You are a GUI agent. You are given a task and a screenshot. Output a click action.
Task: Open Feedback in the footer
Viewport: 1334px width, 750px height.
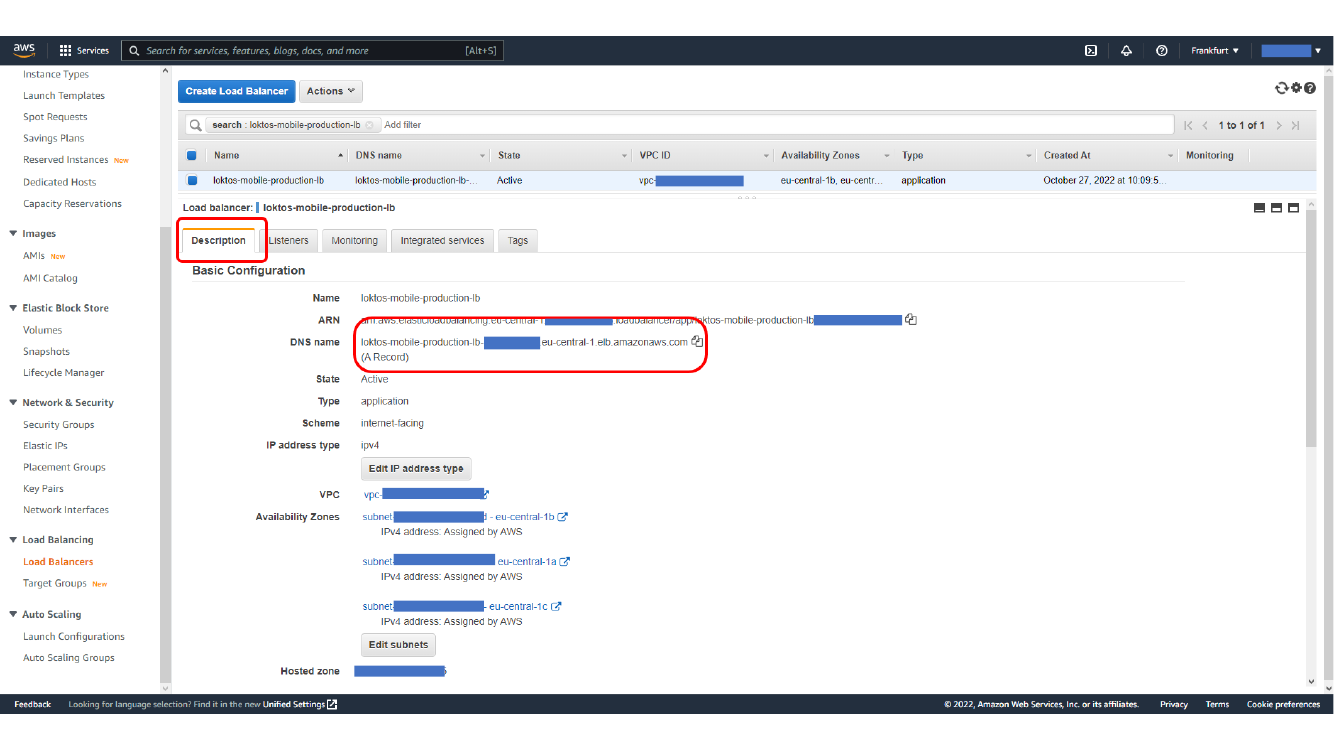[32, 704]
